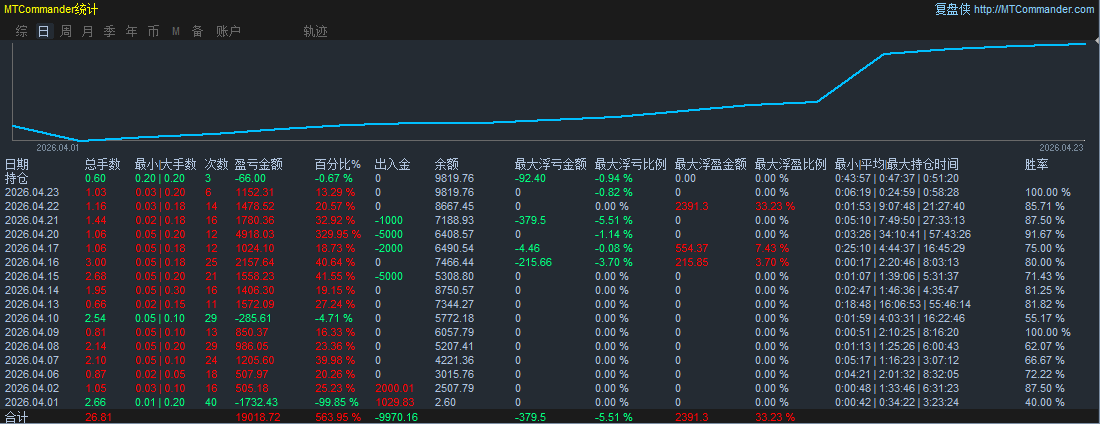Click the 余额 column header
Viewport: 1100px width, 424px height.
click(446, 164)
